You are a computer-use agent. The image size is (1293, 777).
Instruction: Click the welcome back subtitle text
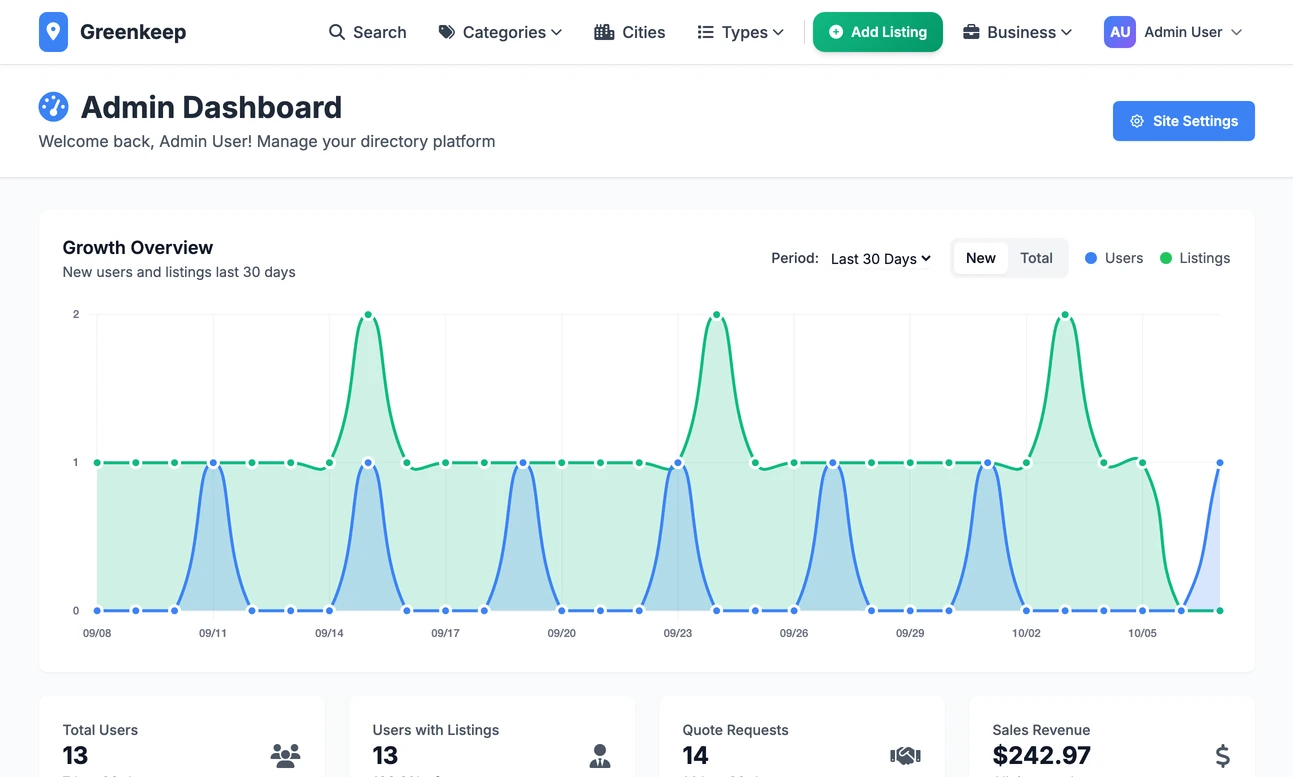coord(267,142)
